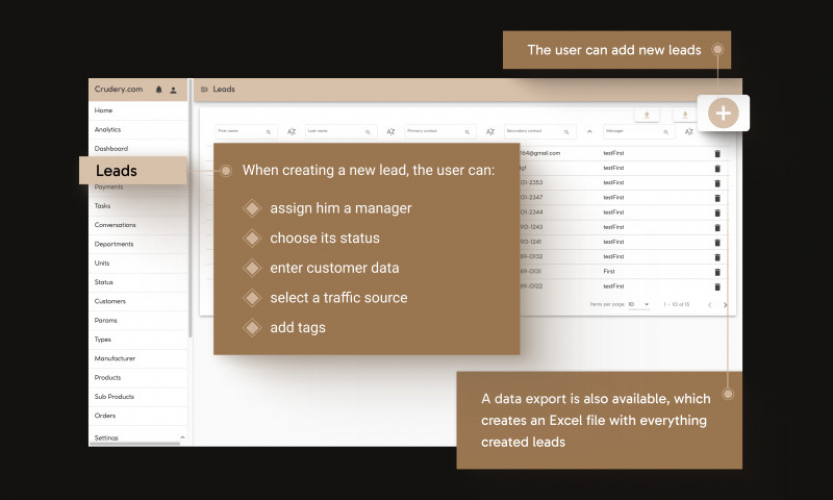This screenshot has height=500, width=833.
Task: Click the search icon in Secondary contact field
Action: click(x=566, y=132)
